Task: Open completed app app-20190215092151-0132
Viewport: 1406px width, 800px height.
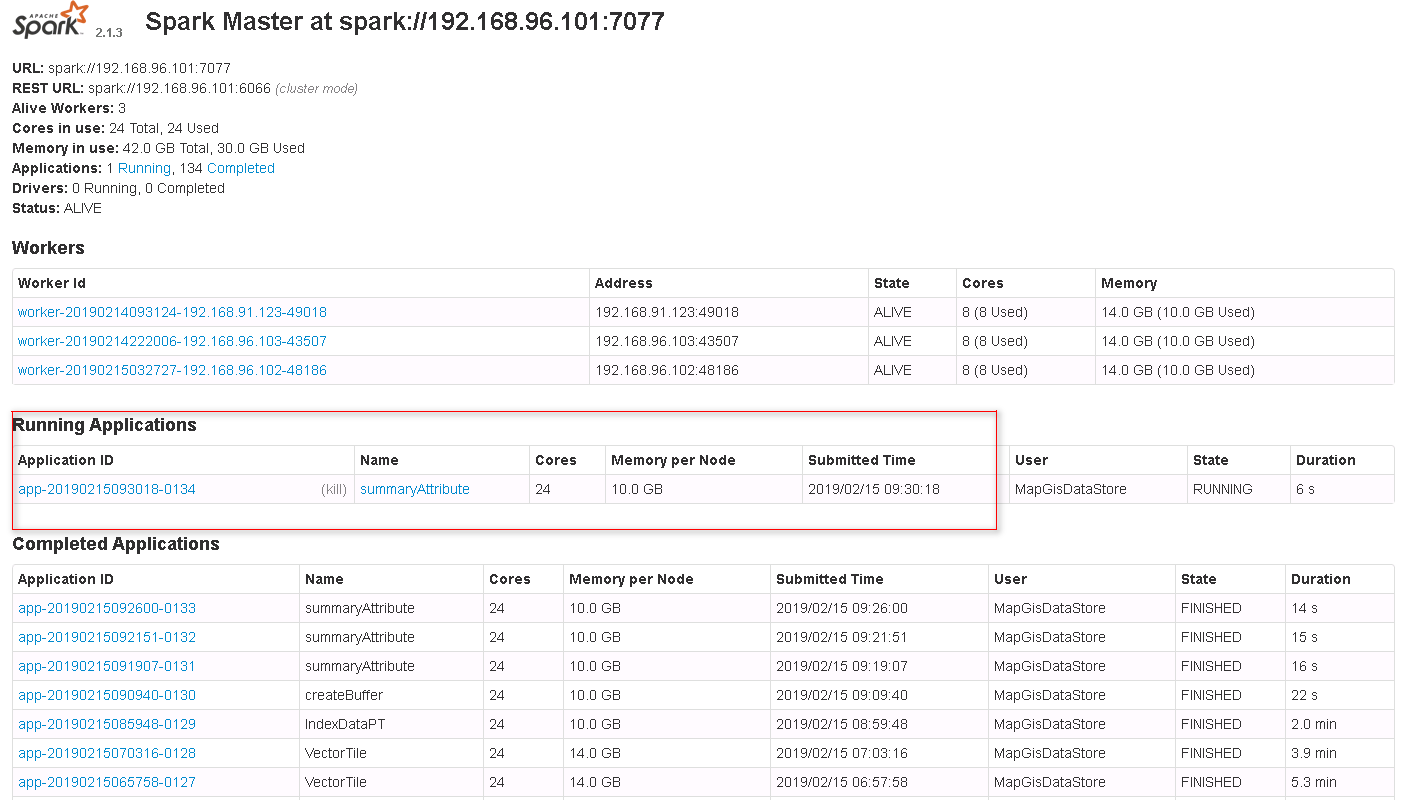Action: [x=107, y=637]
